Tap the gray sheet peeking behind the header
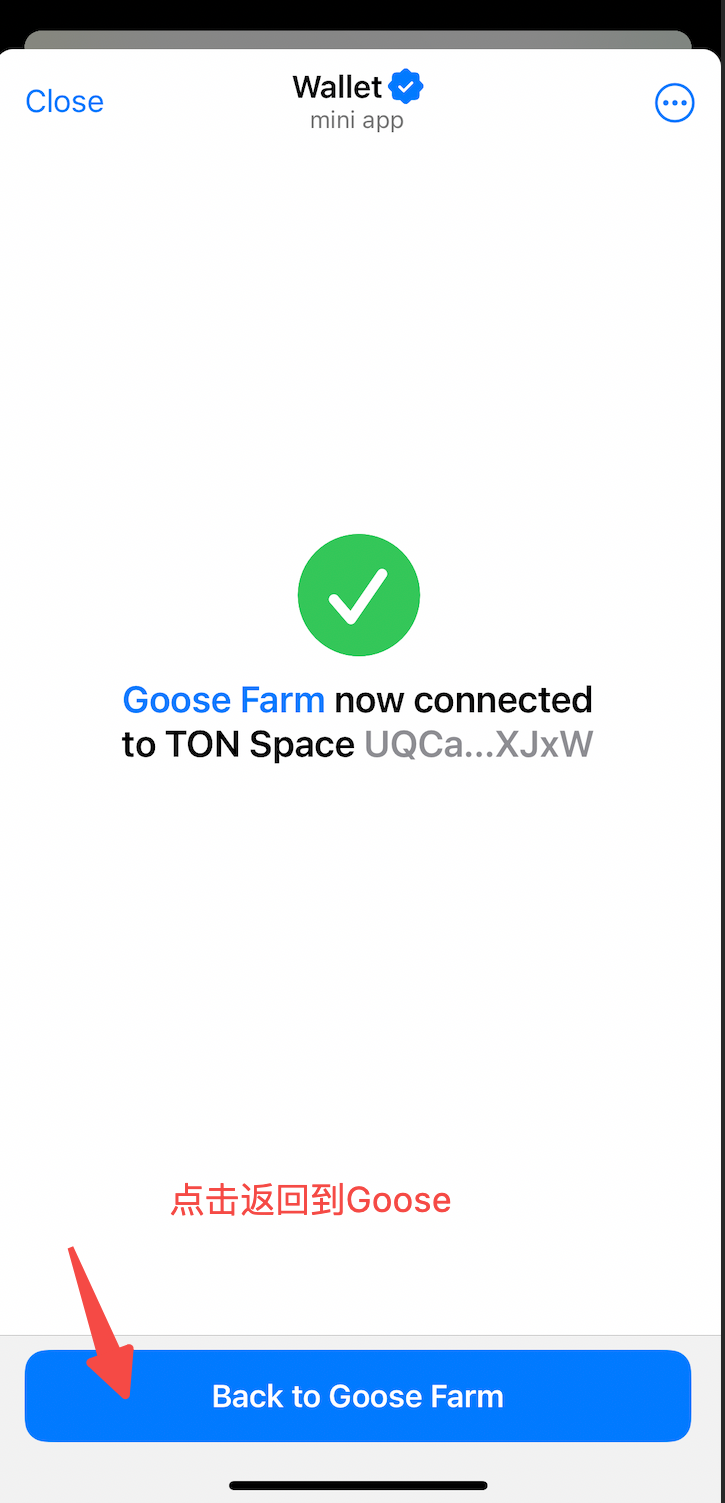This screenshot has height=1503, width=725. [358, 39]
